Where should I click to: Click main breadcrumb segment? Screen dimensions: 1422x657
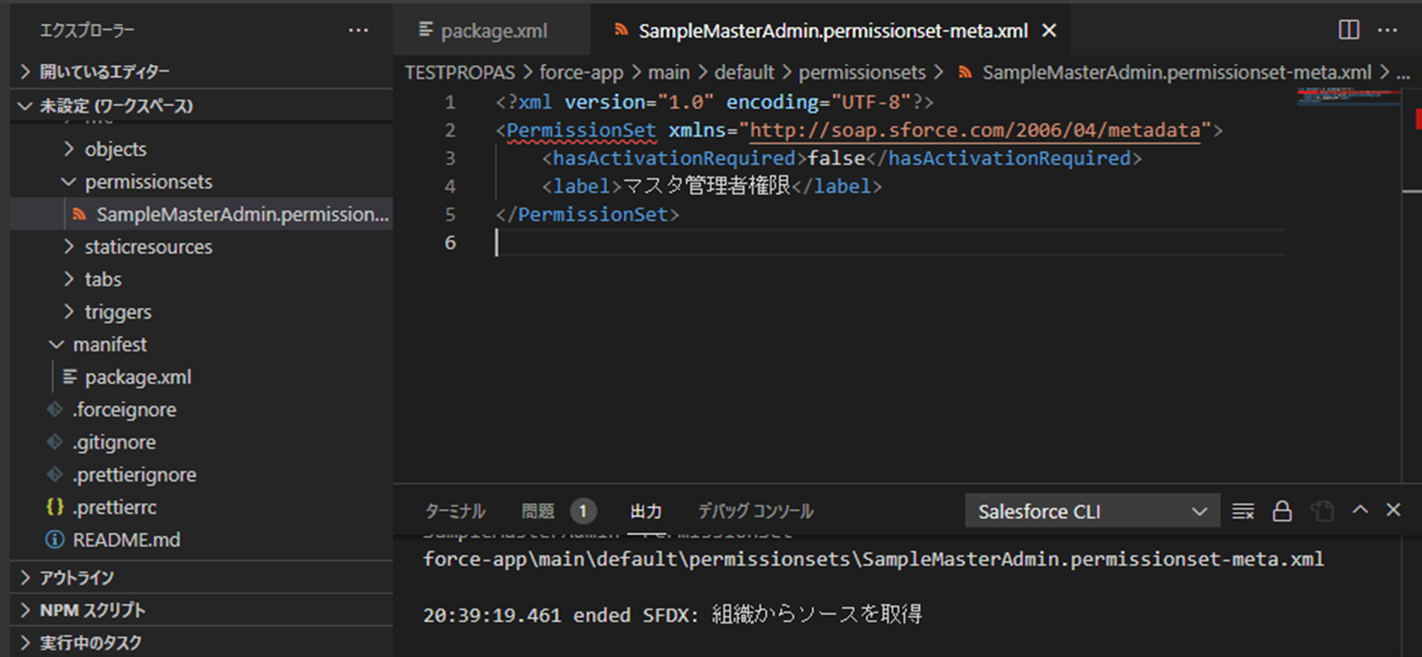pyautogui.click(x=668, y=72)
